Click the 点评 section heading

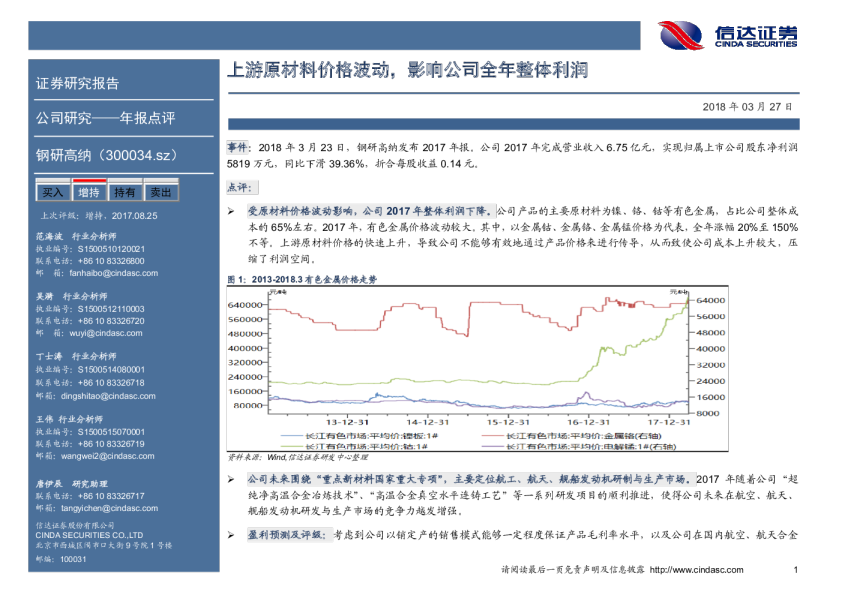(240, 187)
